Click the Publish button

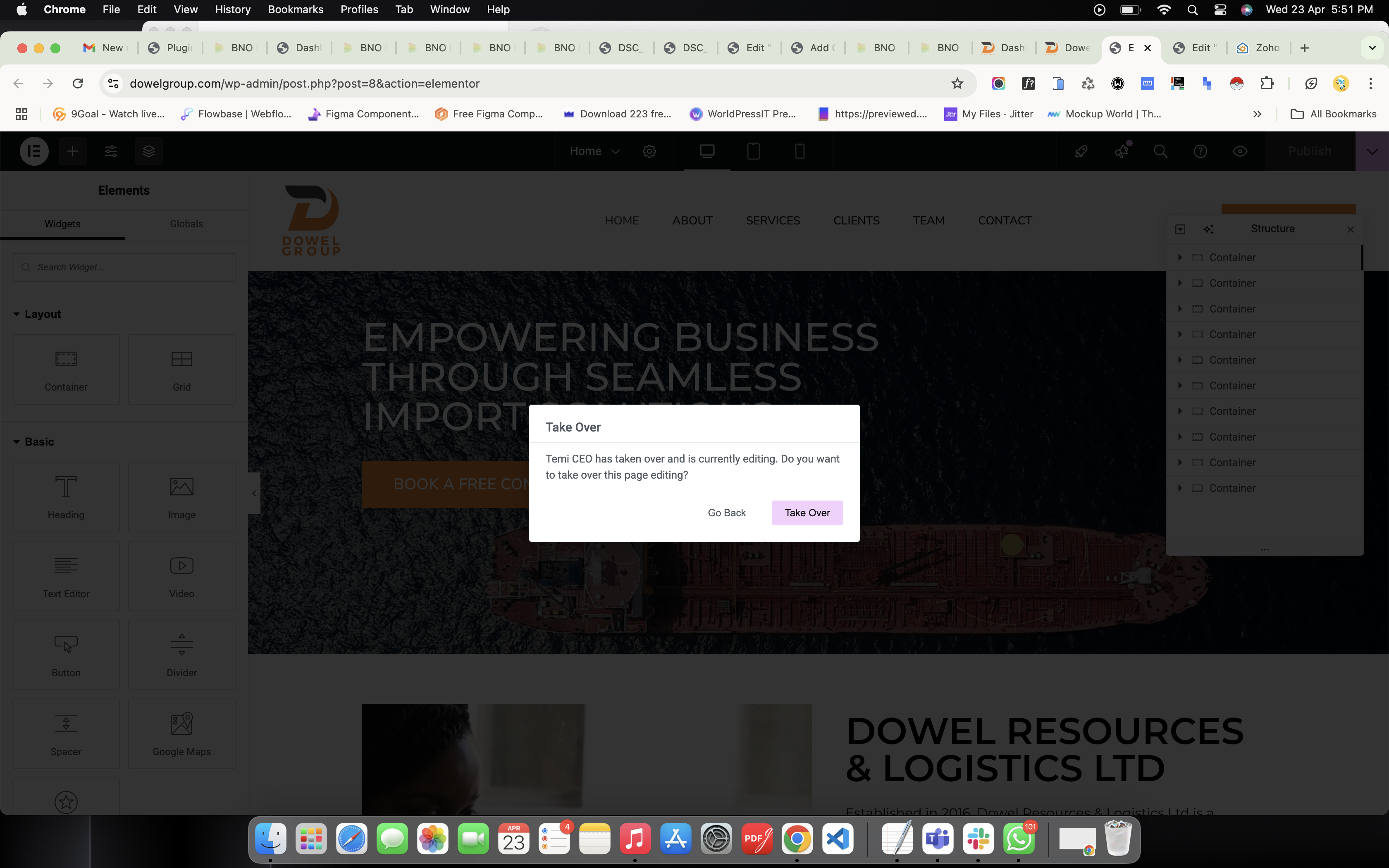click(1309, 151)
